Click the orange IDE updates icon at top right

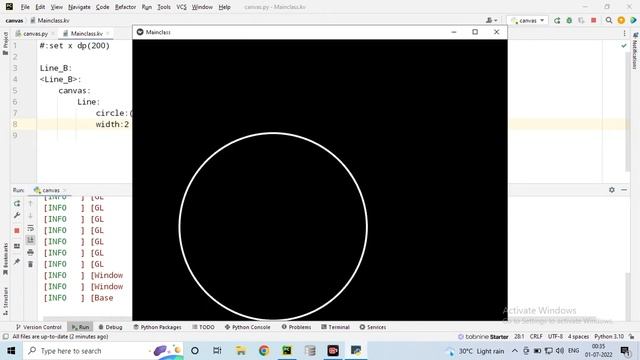click(x=621, y=20)
